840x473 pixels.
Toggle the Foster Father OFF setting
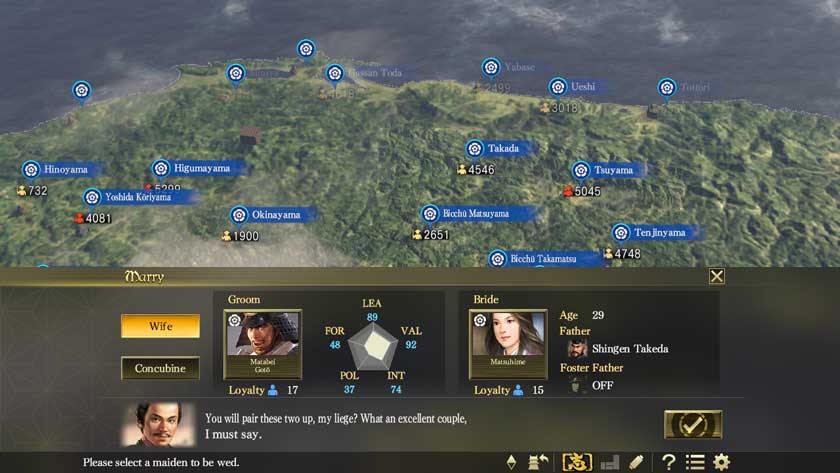tap(602, 385)
